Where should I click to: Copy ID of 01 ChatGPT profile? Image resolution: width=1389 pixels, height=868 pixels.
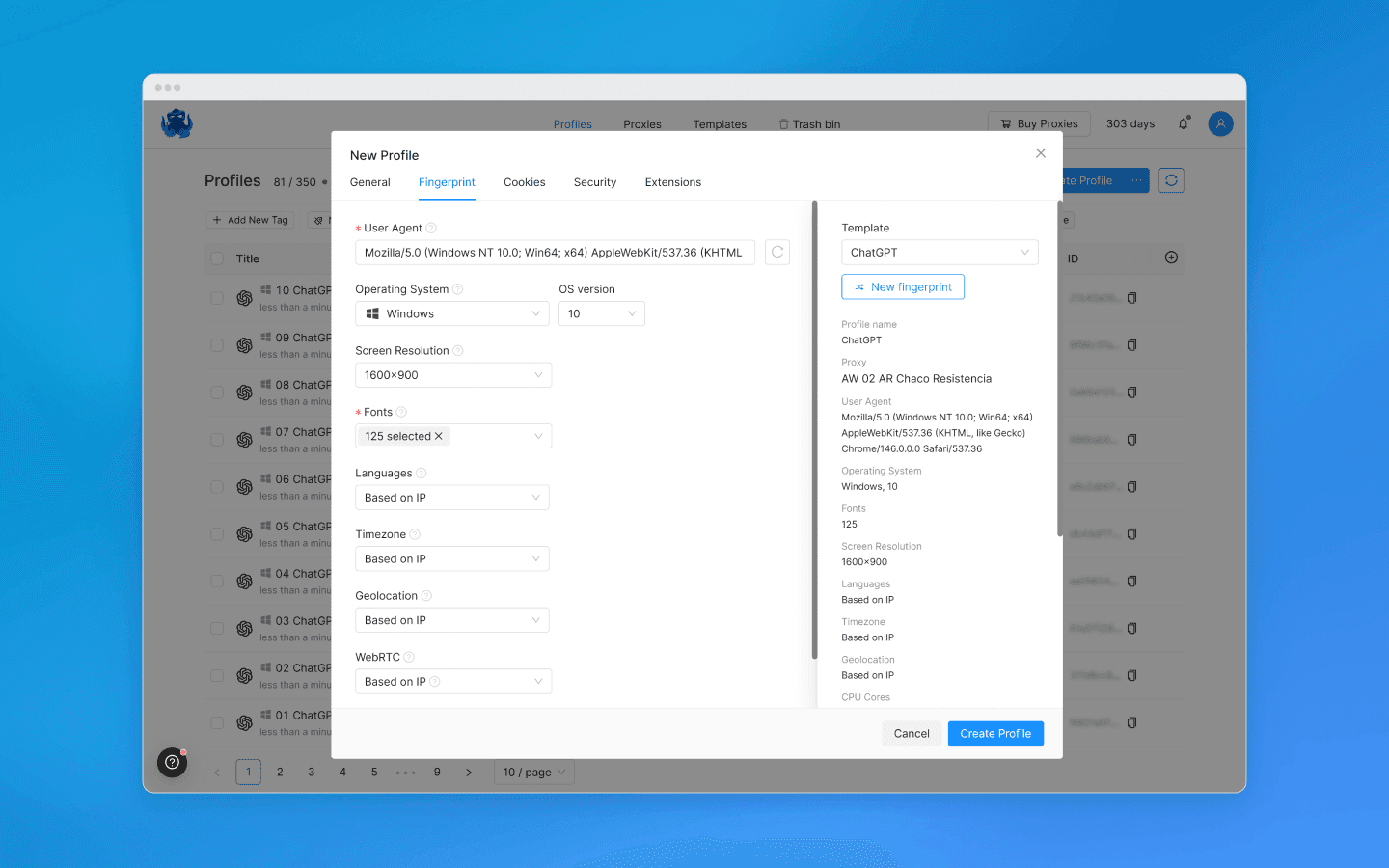(1131, 723)
